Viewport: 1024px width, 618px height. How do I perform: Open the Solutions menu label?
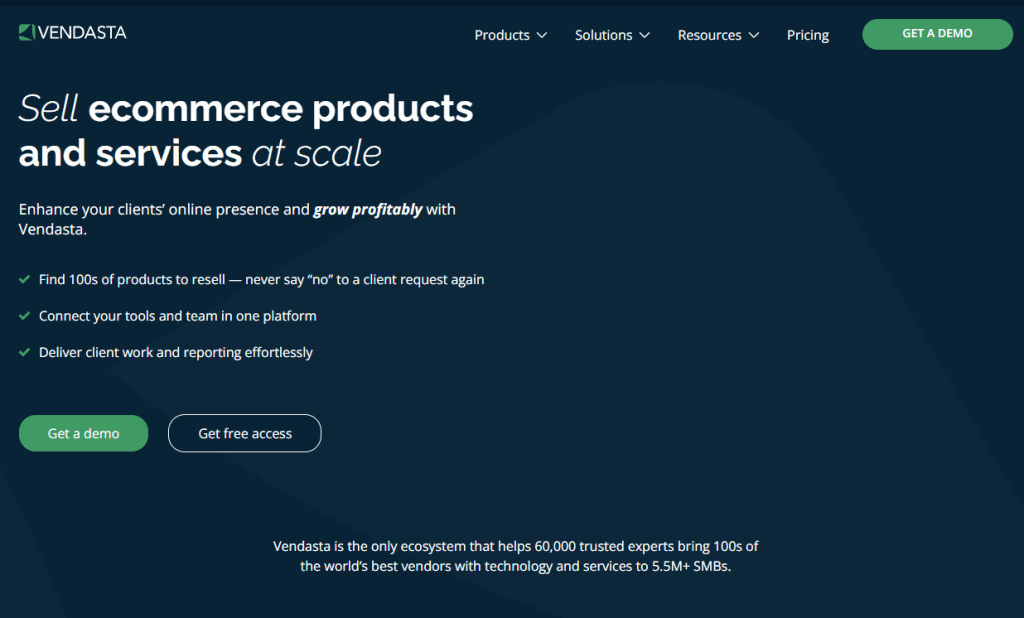(x=603, y=35)
